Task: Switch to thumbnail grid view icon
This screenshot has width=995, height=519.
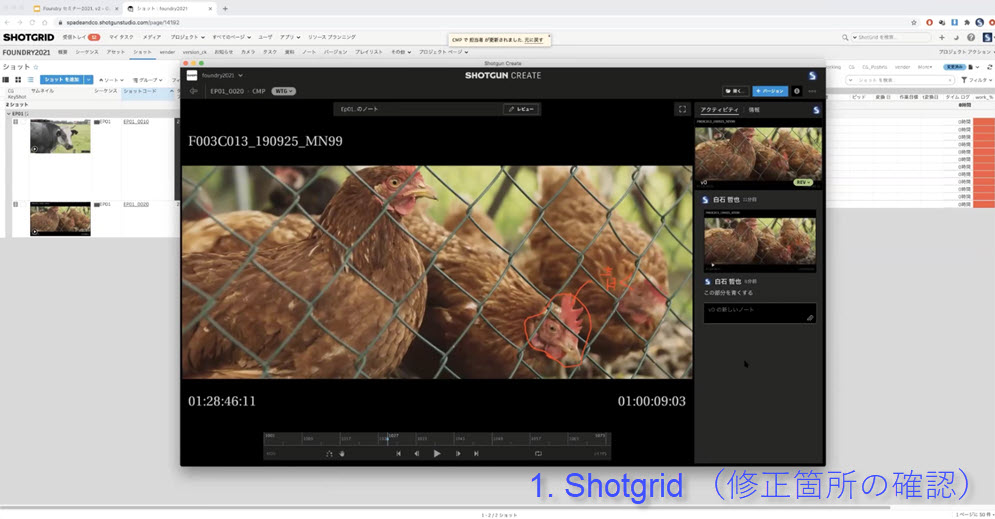Action: (18, 80)
